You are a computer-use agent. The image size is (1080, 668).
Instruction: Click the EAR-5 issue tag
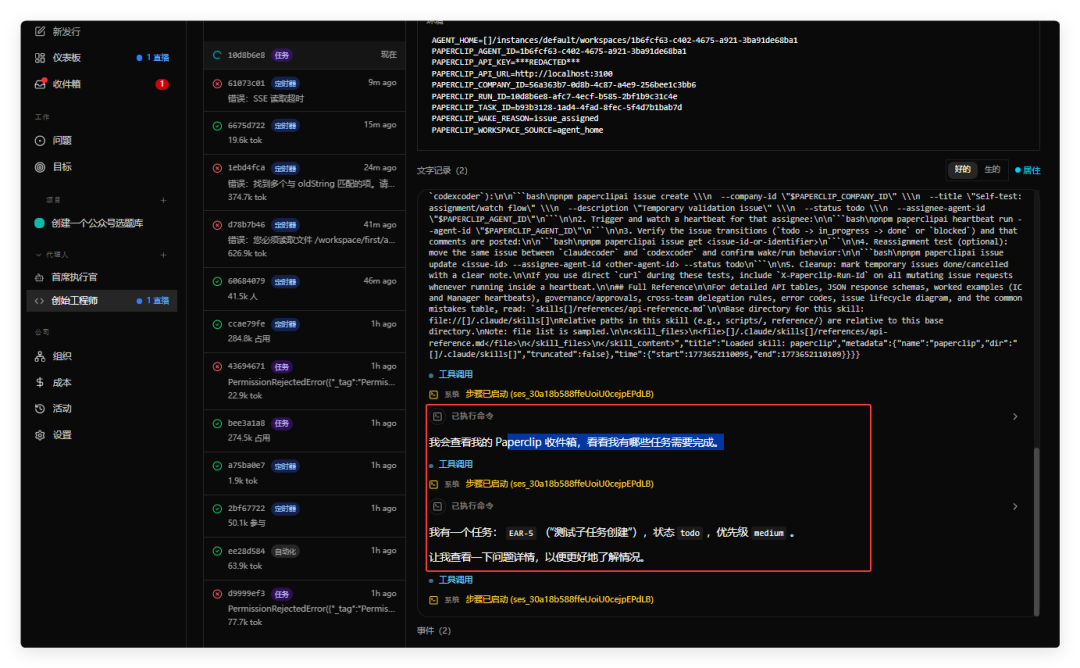coord(521,533)
